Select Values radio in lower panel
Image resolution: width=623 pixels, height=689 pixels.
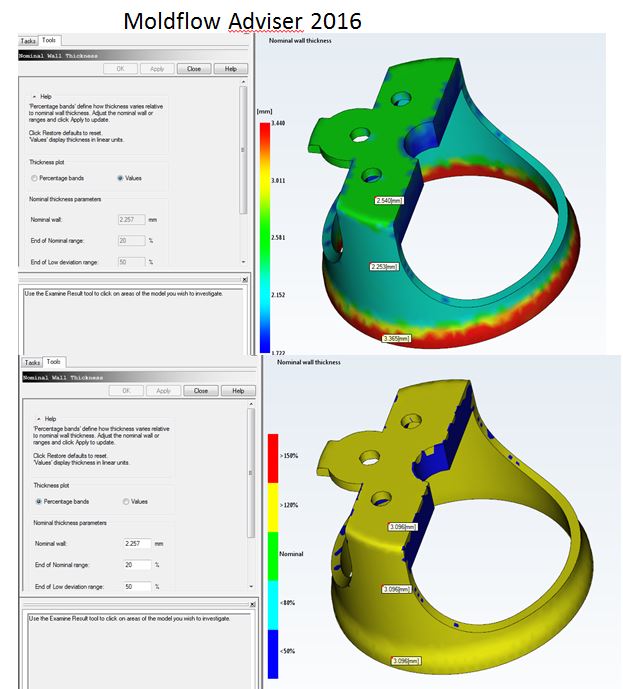[126, 501]
